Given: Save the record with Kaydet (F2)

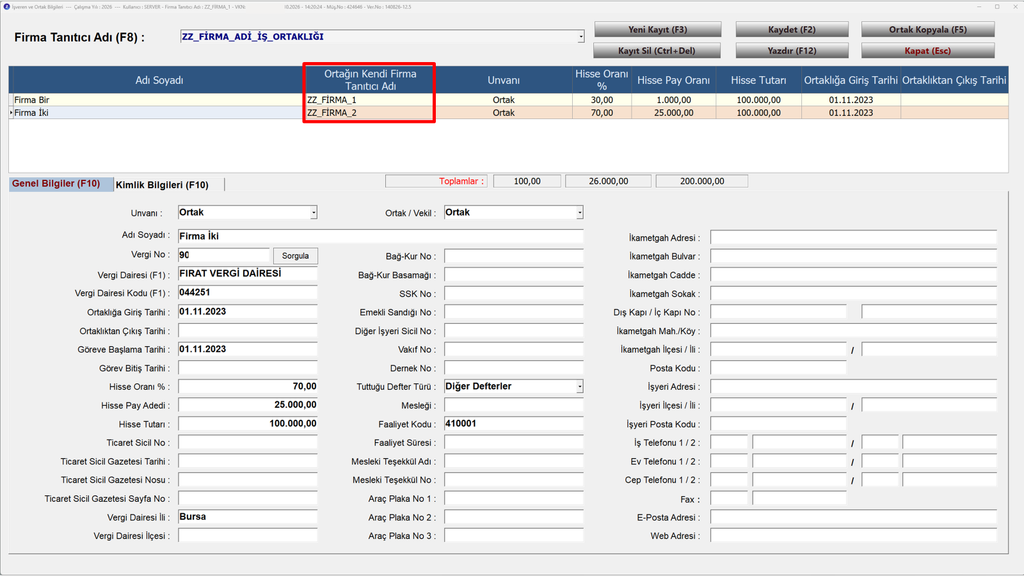Looking at the screenshot, I should [792, 29].
